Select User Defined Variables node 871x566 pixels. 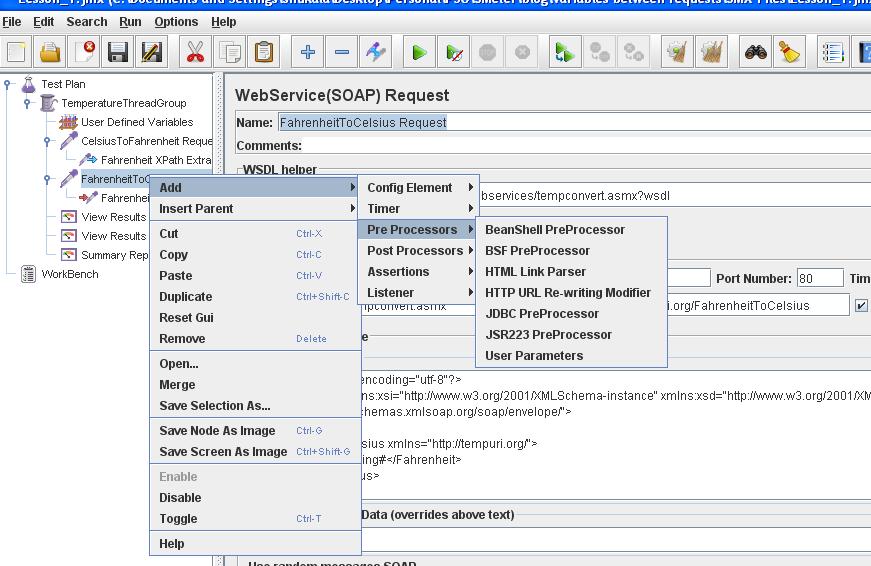(x=137, y=122)
